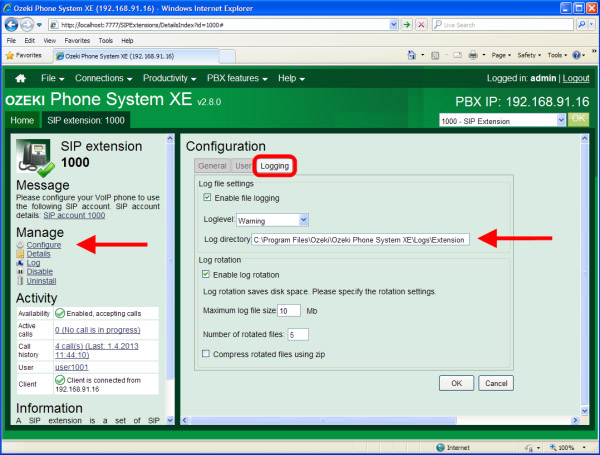The height and width of the screenshot is (455, 600).
Task: Open the IE Safety dropdown menu
Action: coord(529,55)
